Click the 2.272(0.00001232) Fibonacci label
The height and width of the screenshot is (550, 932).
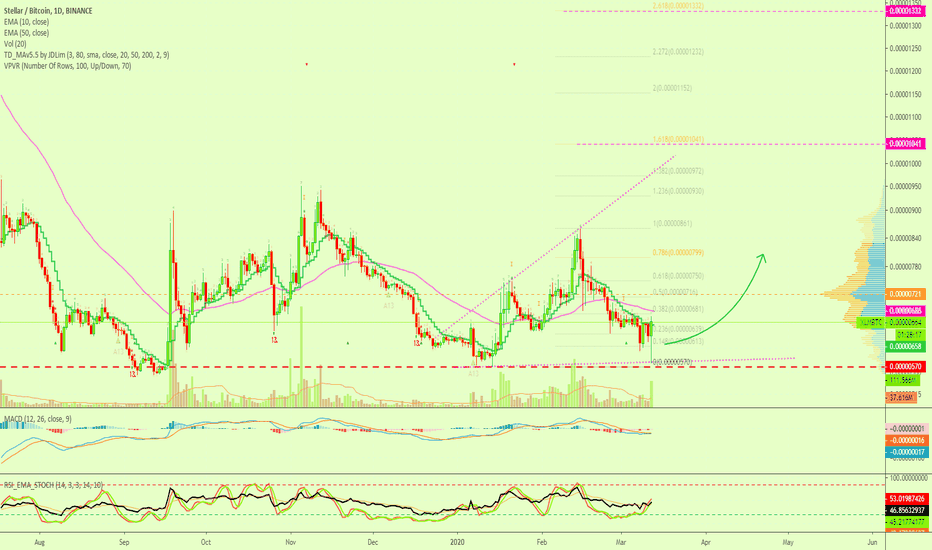click(678, 52)
